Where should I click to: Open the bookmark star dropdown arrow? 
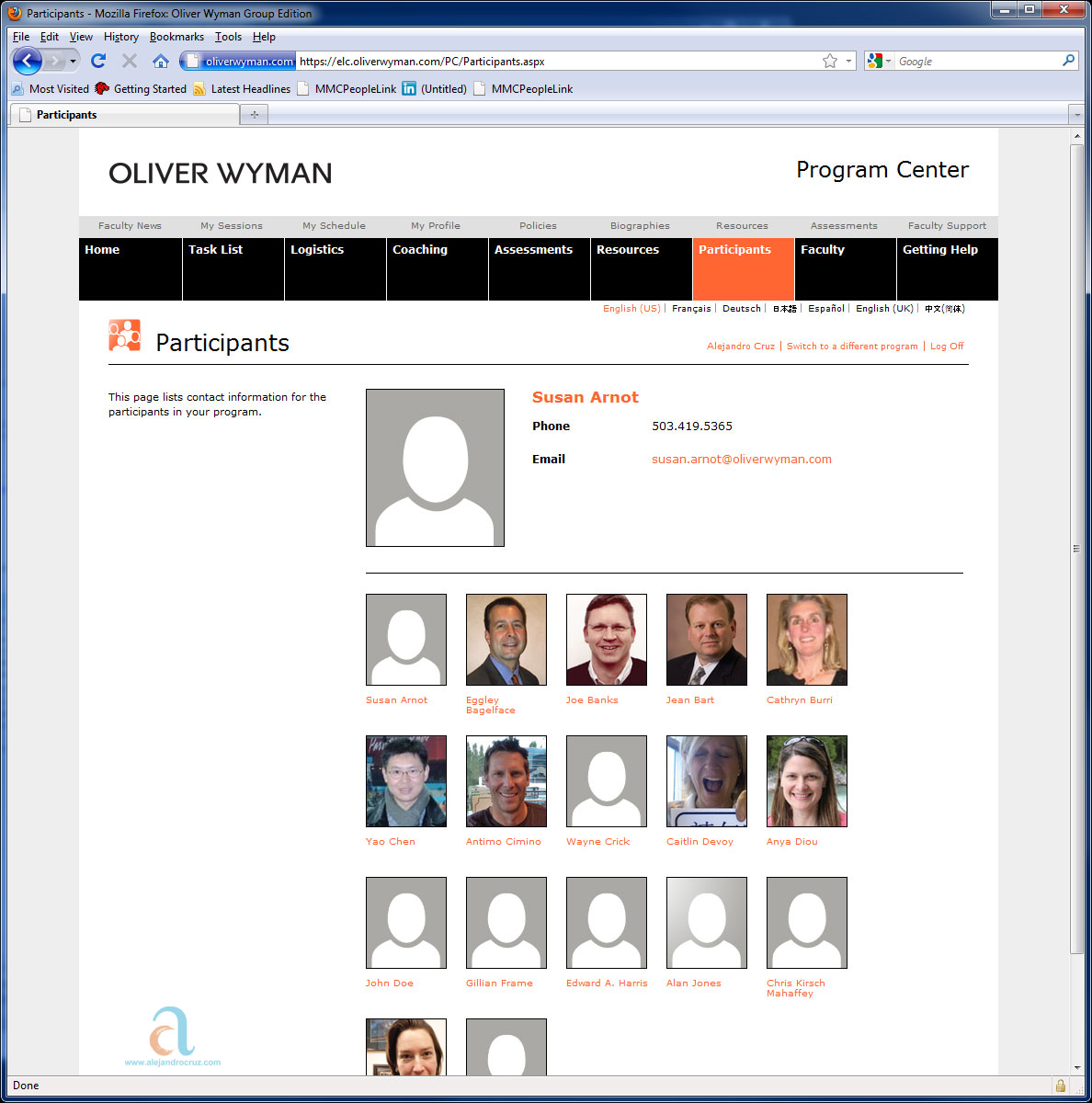point(848,62)
